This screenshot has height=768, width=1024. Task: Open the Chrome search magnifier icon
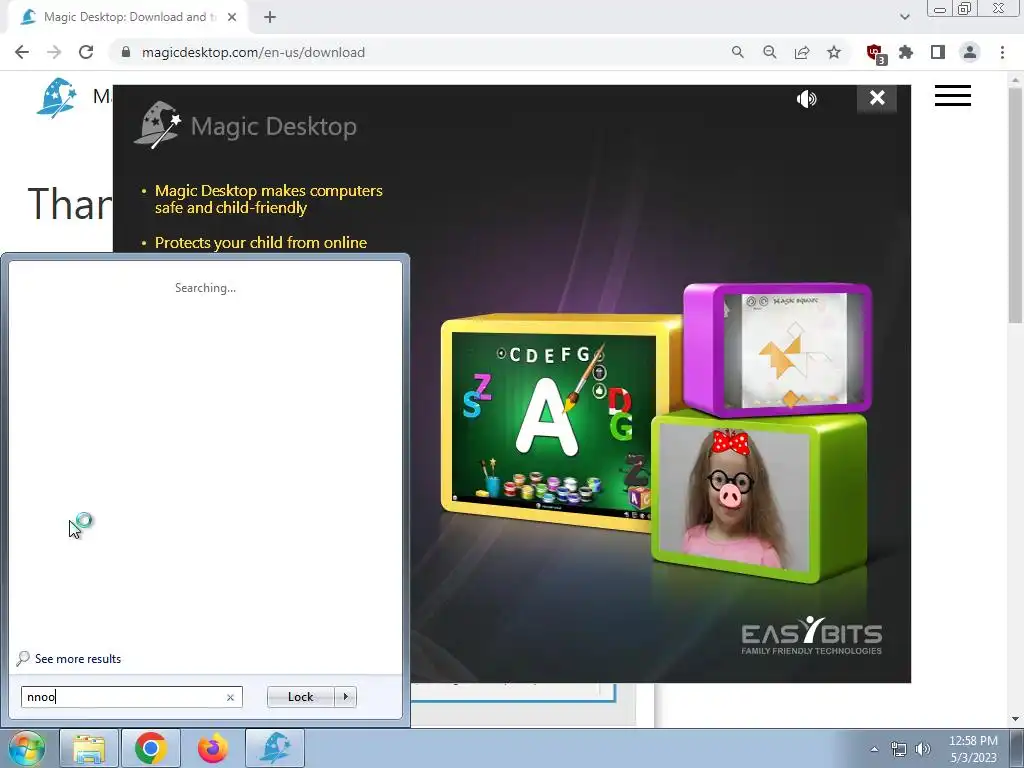point(737,52)
